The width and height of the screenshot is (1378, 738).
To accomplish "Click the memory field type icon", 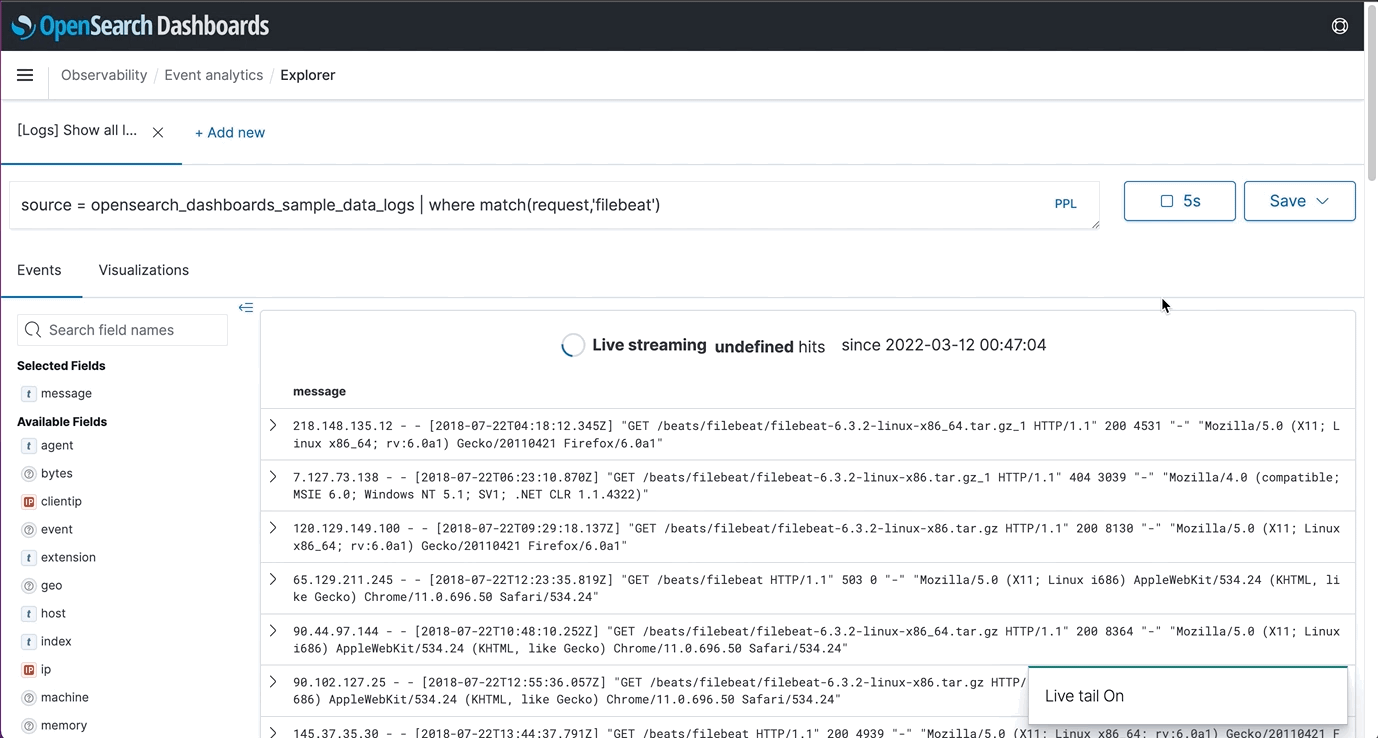I will (x=29, y=726).
